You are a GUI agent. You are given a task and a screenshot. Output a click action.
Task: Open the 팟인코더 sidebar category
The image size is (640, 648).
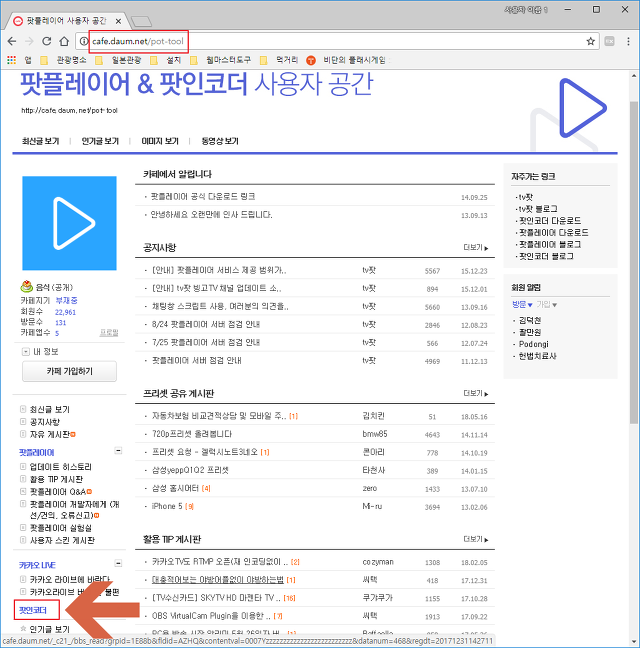[x=33, y=610]
